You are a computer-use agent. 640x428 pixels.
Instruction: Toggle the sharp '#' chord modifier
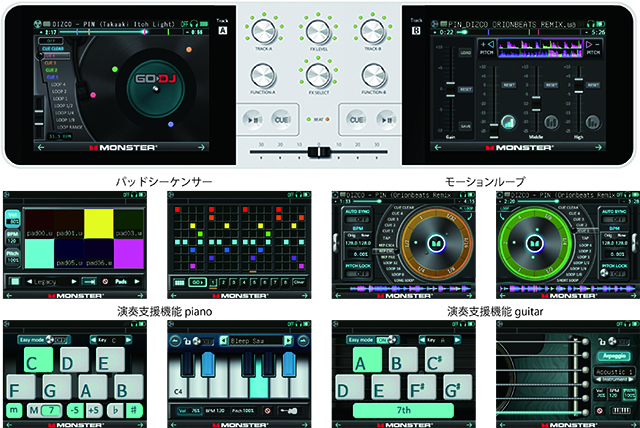pos(133,410)
